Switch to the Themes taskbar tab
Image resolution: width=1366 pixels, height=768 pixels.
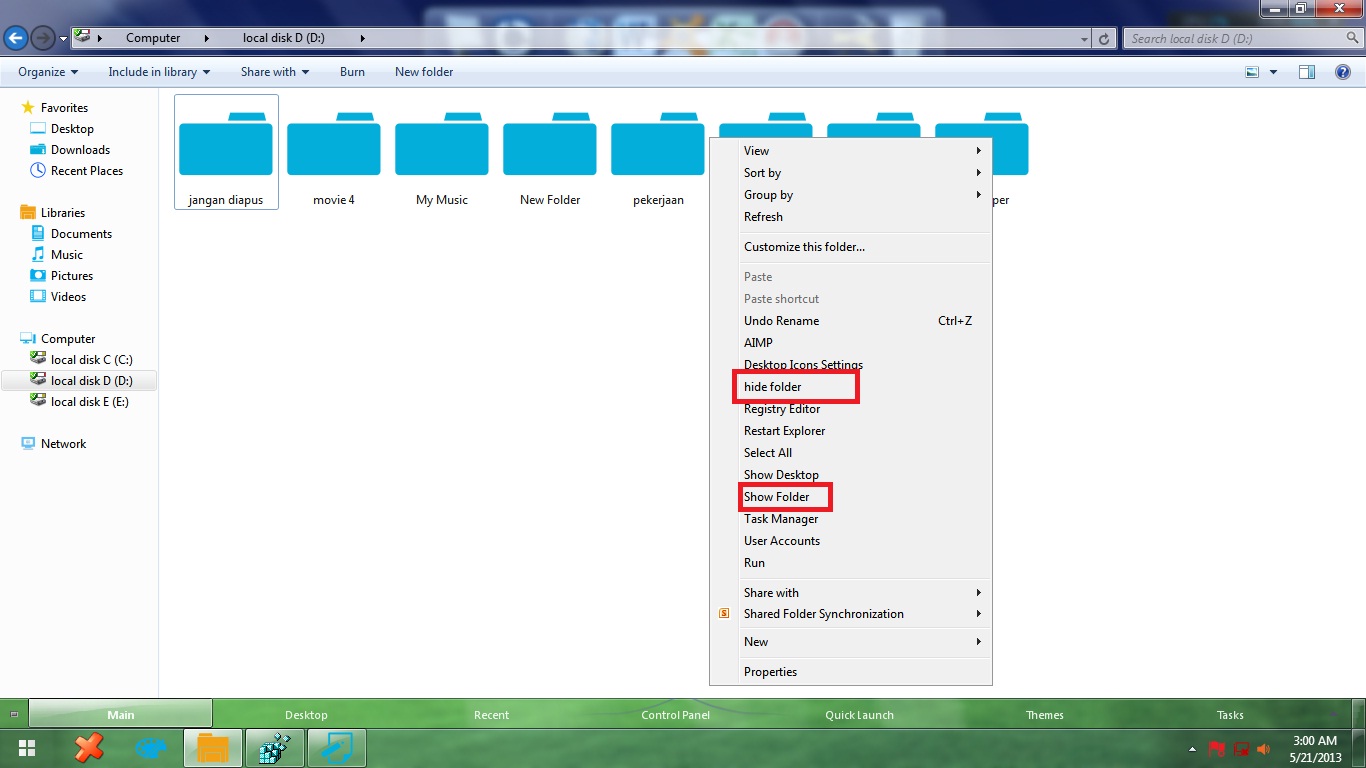1044,714
